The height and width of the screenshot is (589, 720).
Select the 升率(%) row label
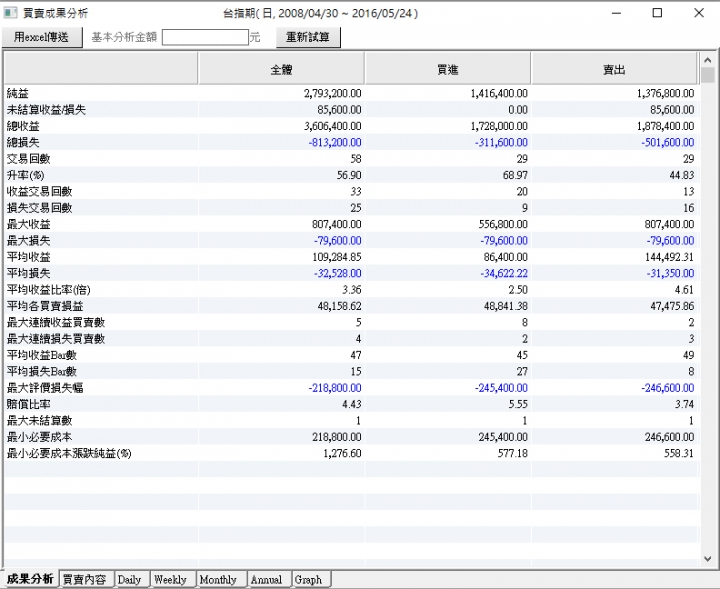click(x=25, y=175)
